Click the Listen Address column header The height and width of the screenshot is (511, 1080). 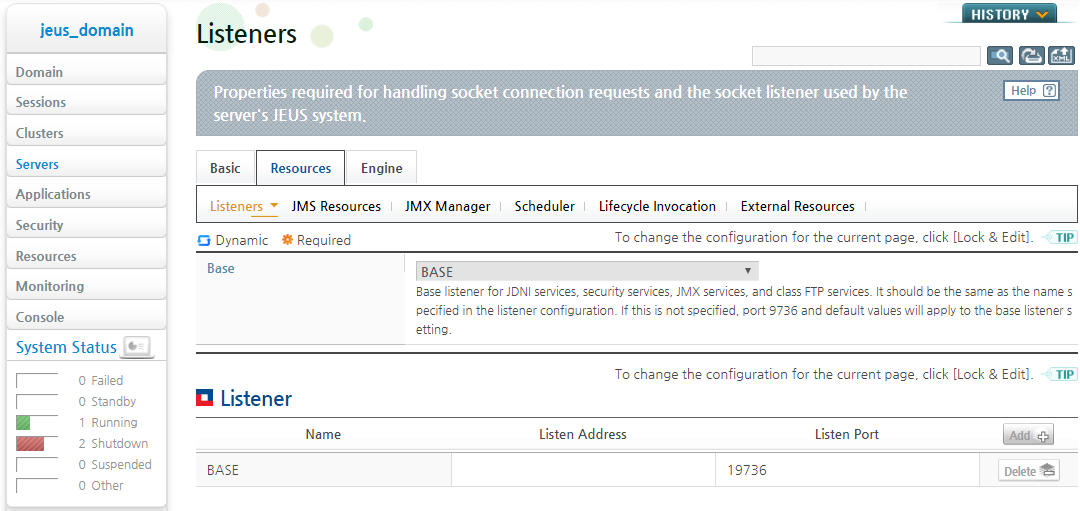coord(583,435)
